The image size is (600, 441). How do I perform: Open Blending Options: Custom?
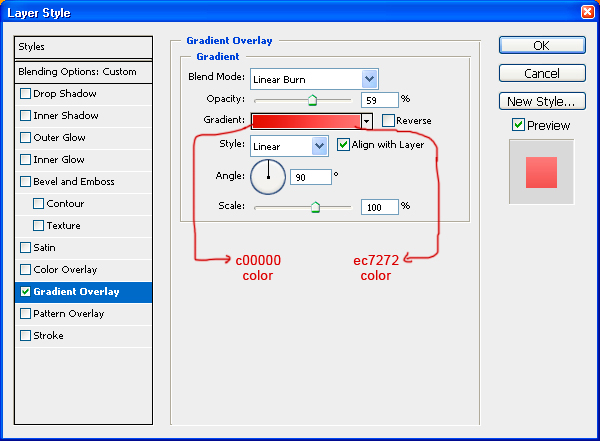tap(83, 72)
